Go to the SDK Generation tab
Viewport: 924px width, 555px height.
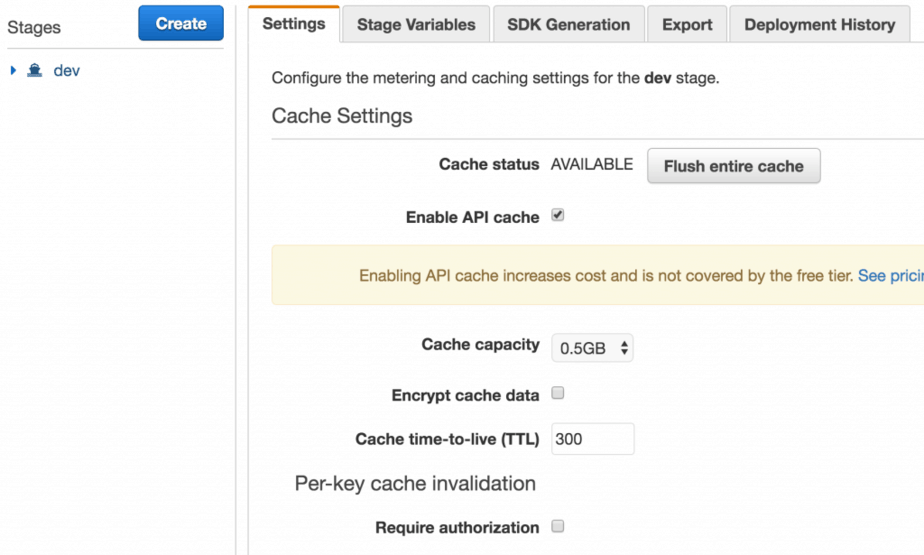[x=568, y=25]
